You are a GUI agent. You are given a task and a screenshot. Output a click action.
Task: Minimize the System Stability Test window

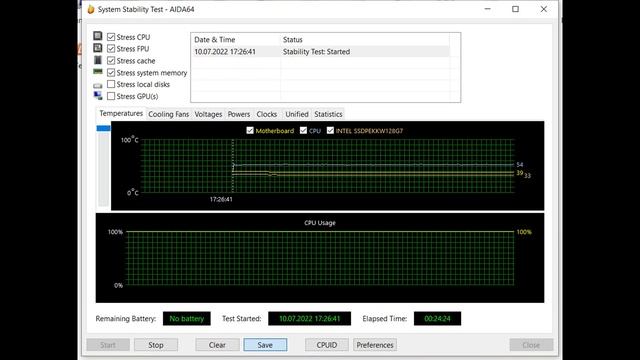click(487, 9)
